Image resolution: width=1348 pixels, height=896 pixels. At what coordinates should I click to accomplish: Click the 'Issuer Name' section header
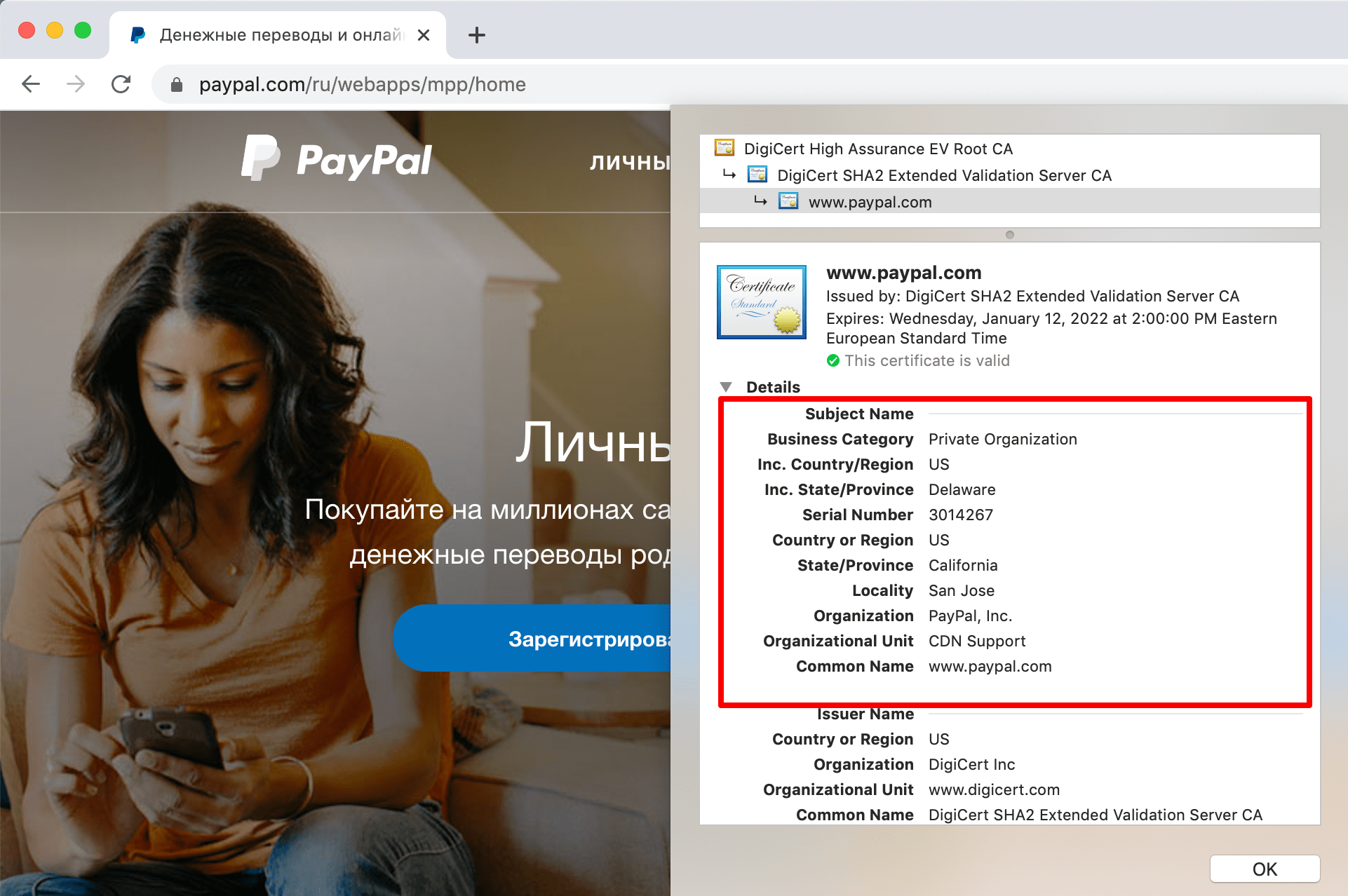coord(865,714)
